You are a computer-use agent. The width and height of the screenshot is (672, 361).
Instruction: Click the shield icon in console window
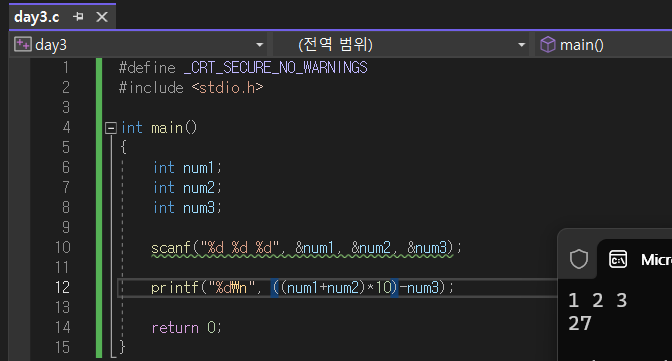pos(579,259)
